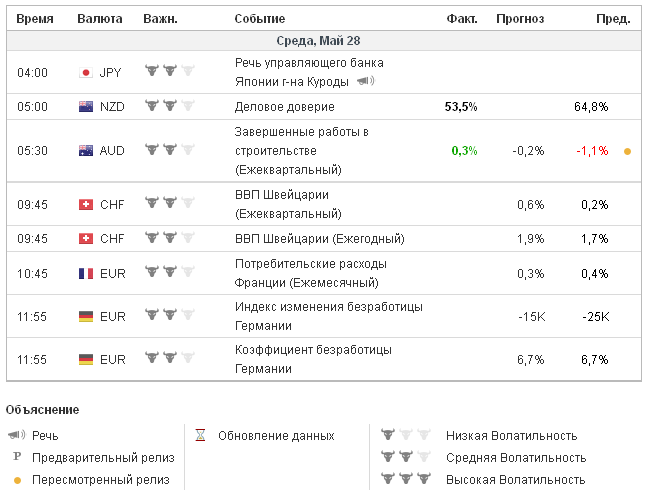Click the Среда, Май 28 date row
647x492 pixels.
(x=320, y=40)
